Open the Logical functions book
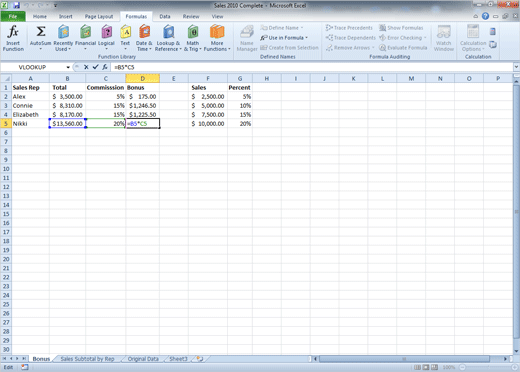 coord(106,38)
